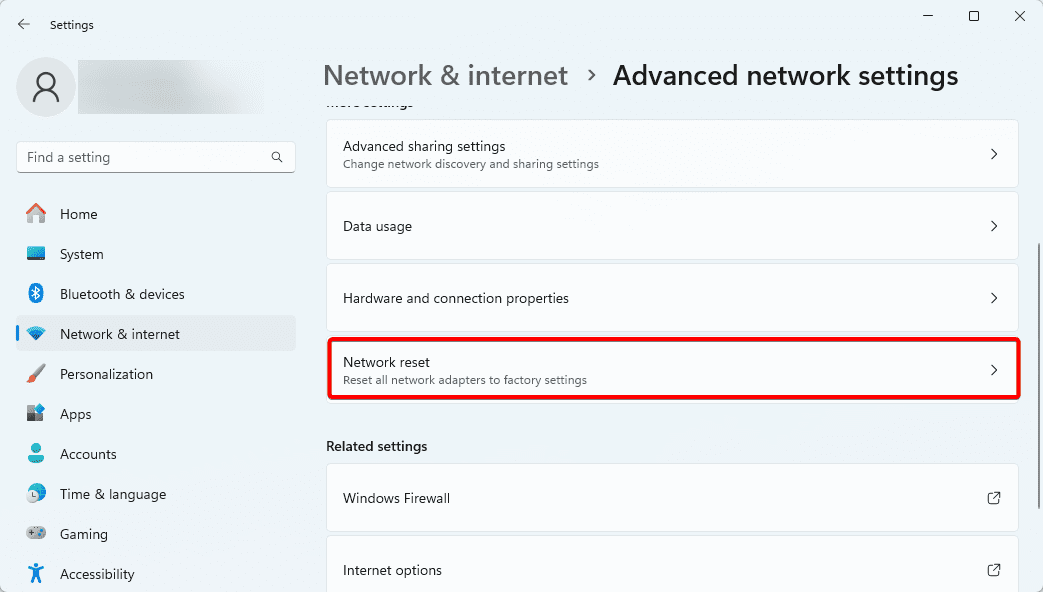Screen dimensions: 1043x592
Task: Click the Personalization paintbrush icon
Action: [36, 373]
